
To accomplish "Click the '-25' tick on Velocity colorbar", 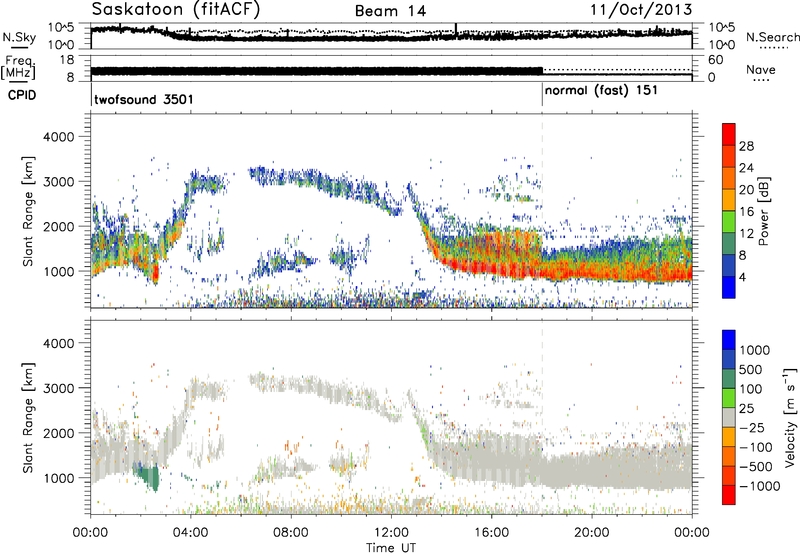I will click(752, 427).
